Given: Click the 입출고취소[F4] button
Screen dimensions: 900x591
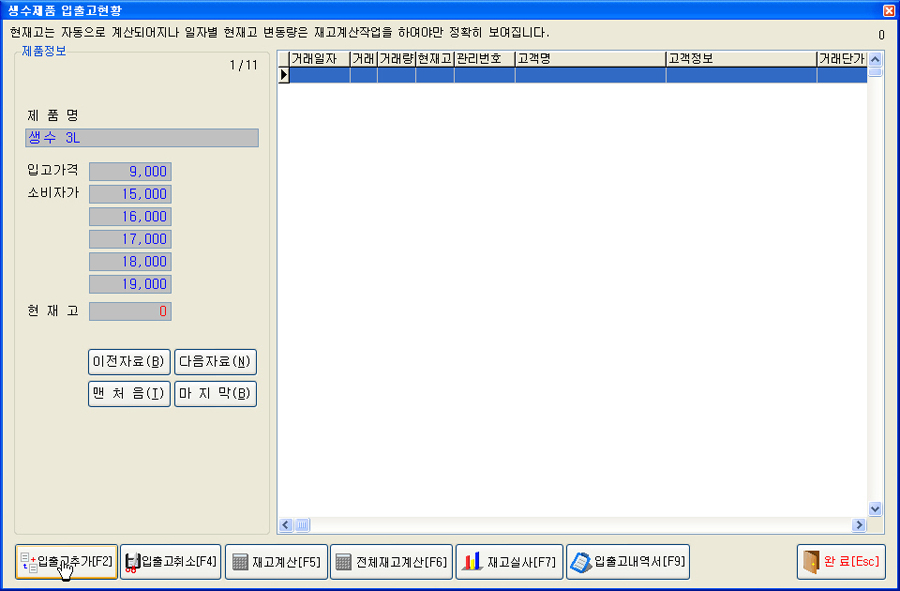Looking at the screenshot, I should [x=170, y=562].
